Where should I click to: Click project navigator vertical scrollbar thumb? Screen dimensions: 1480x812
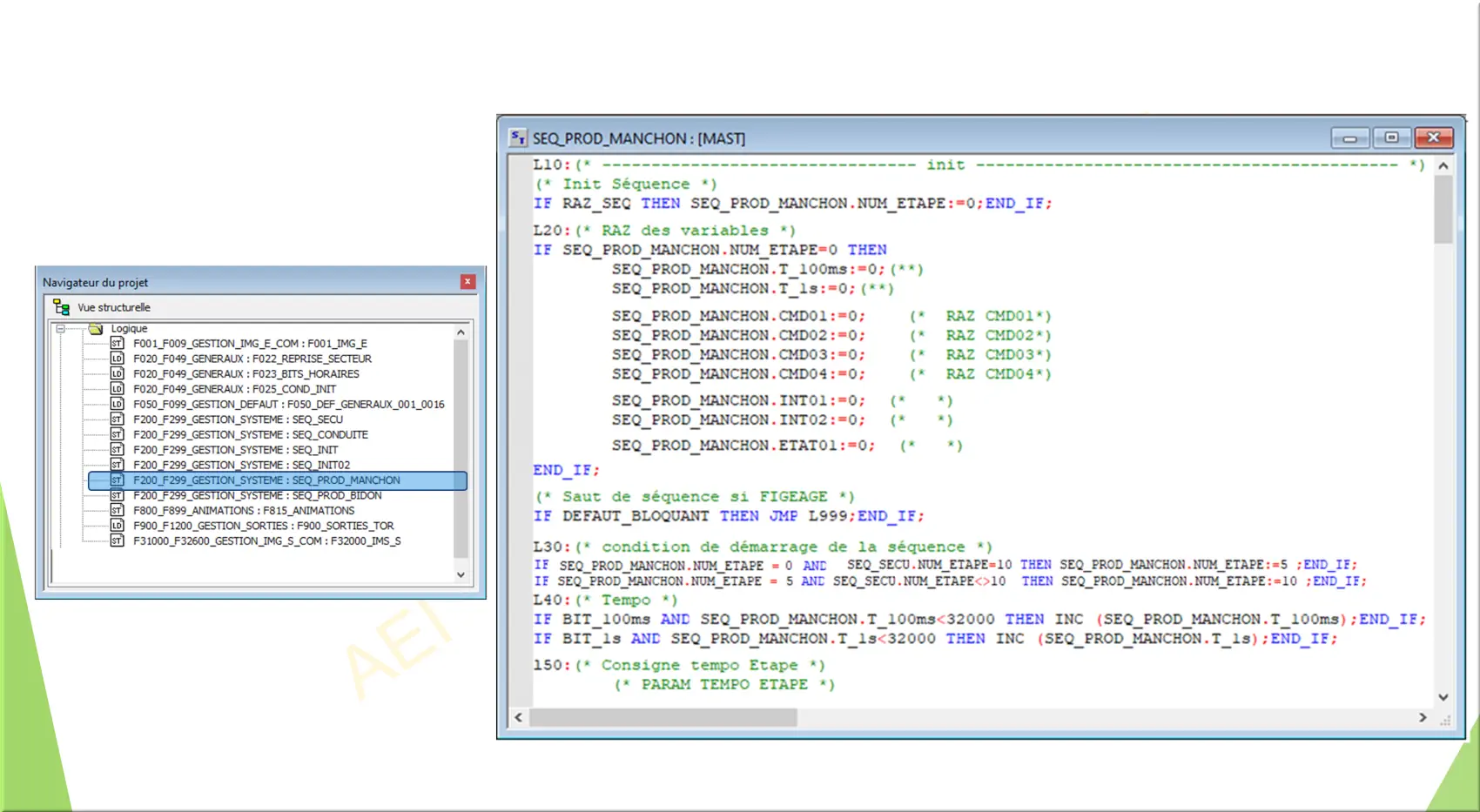[x=461, y=448]
